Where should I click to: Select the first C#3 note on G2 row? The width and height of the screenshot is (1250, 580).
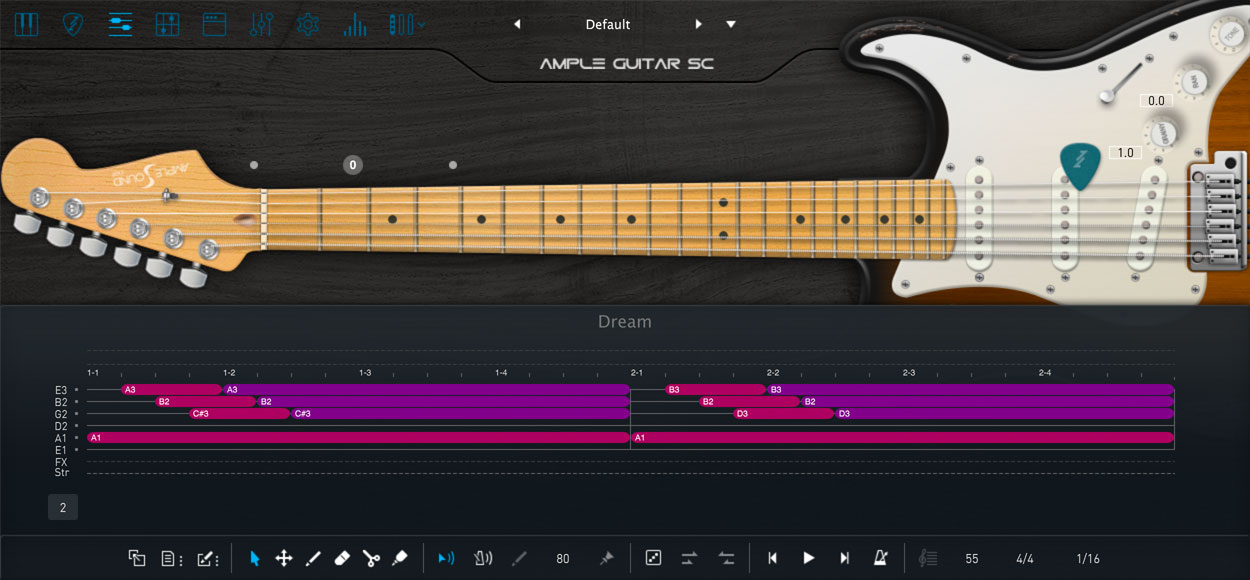click(x=240, y=414)
